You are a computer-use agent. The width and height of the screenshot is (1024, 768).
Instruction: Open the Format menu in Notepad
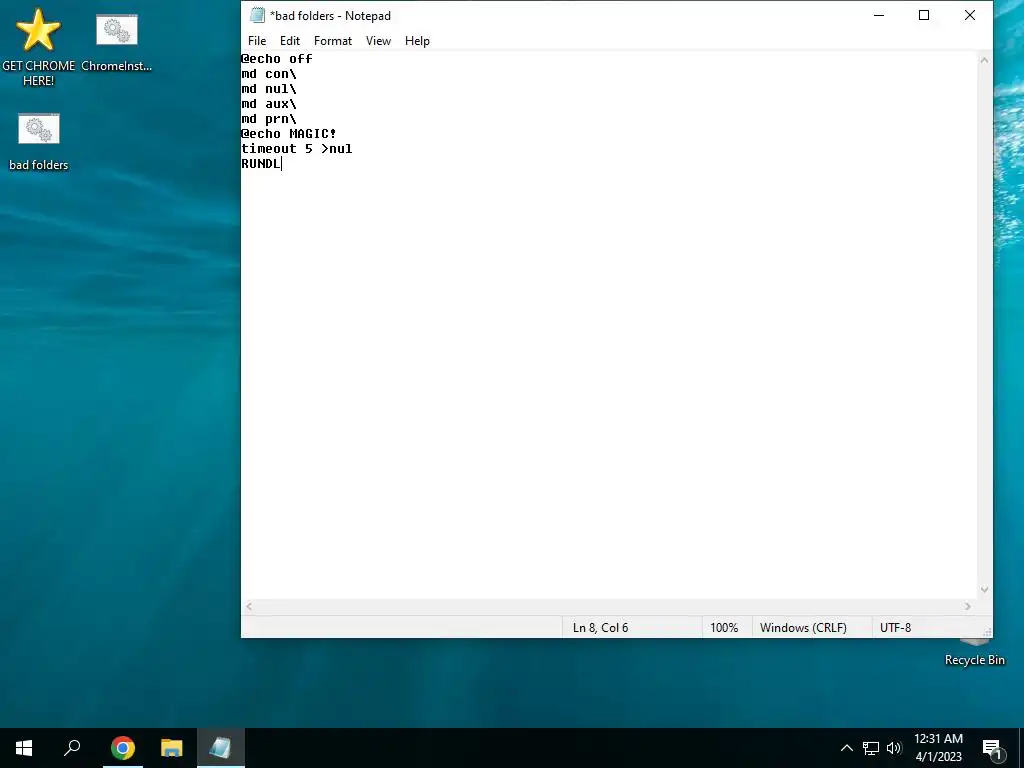332,40
